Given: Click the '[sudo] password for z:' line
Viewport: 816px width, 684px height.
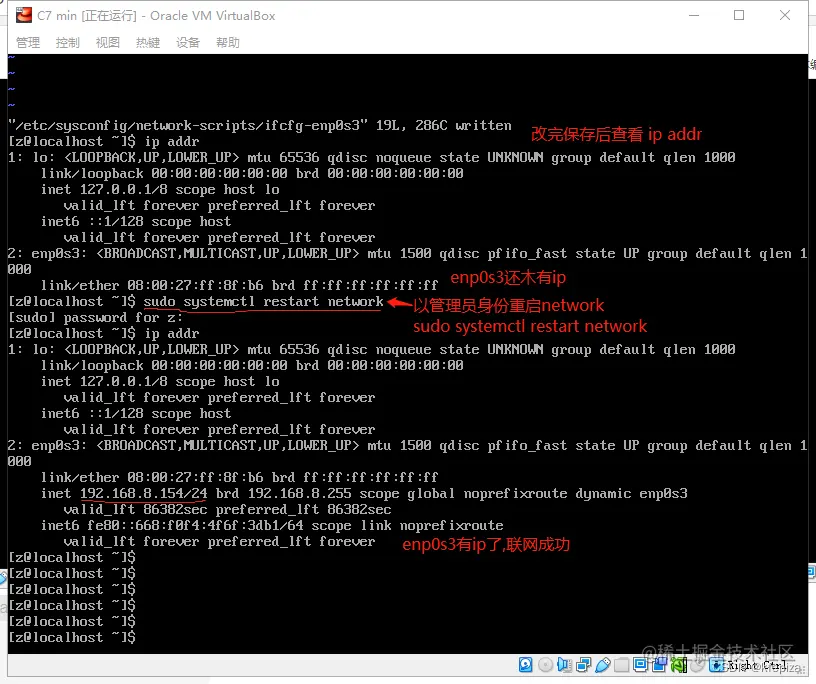Looking at the screenshot, I should coord(96,318).
